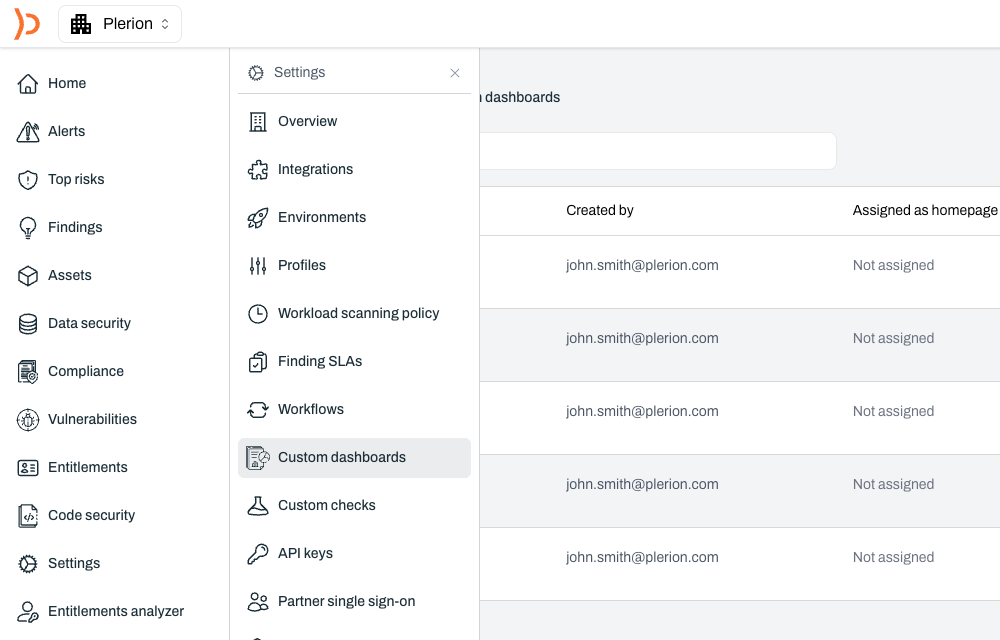Click the Settings gear icon in sidebar
The height and width of the screenshot is (640, 1000).
pyautogui.click(x=27, y=564)
